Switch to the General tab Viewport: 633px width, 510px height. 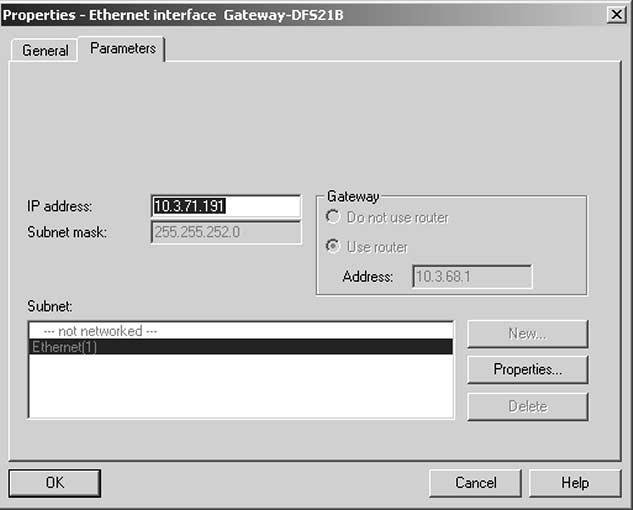tap(44, 50)
